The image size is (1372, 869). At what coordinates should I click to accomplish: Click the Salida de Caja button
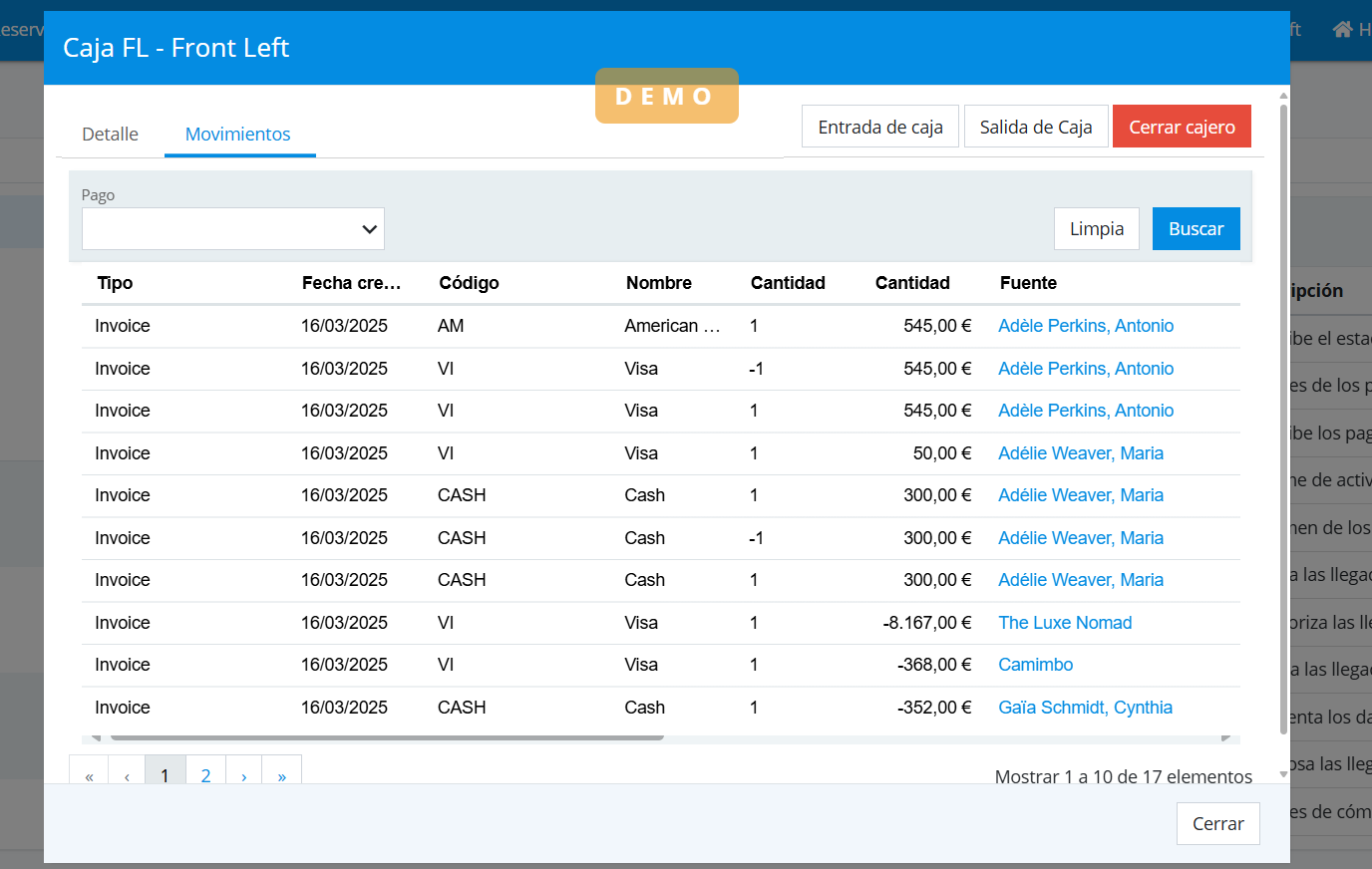[x=1036, y=127]
